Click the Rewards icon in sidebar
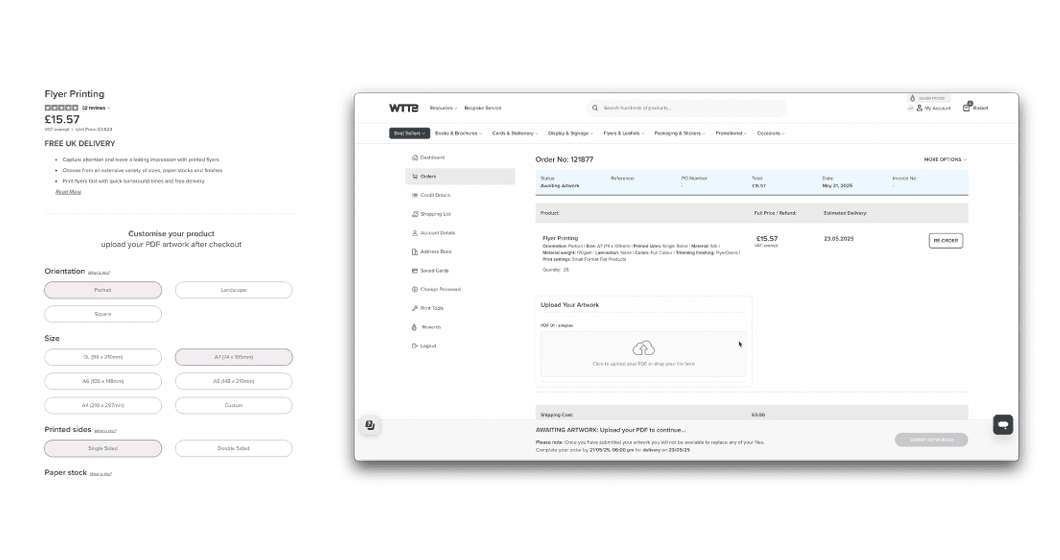This screenshot has height=560, width=1060. point(414,327)
